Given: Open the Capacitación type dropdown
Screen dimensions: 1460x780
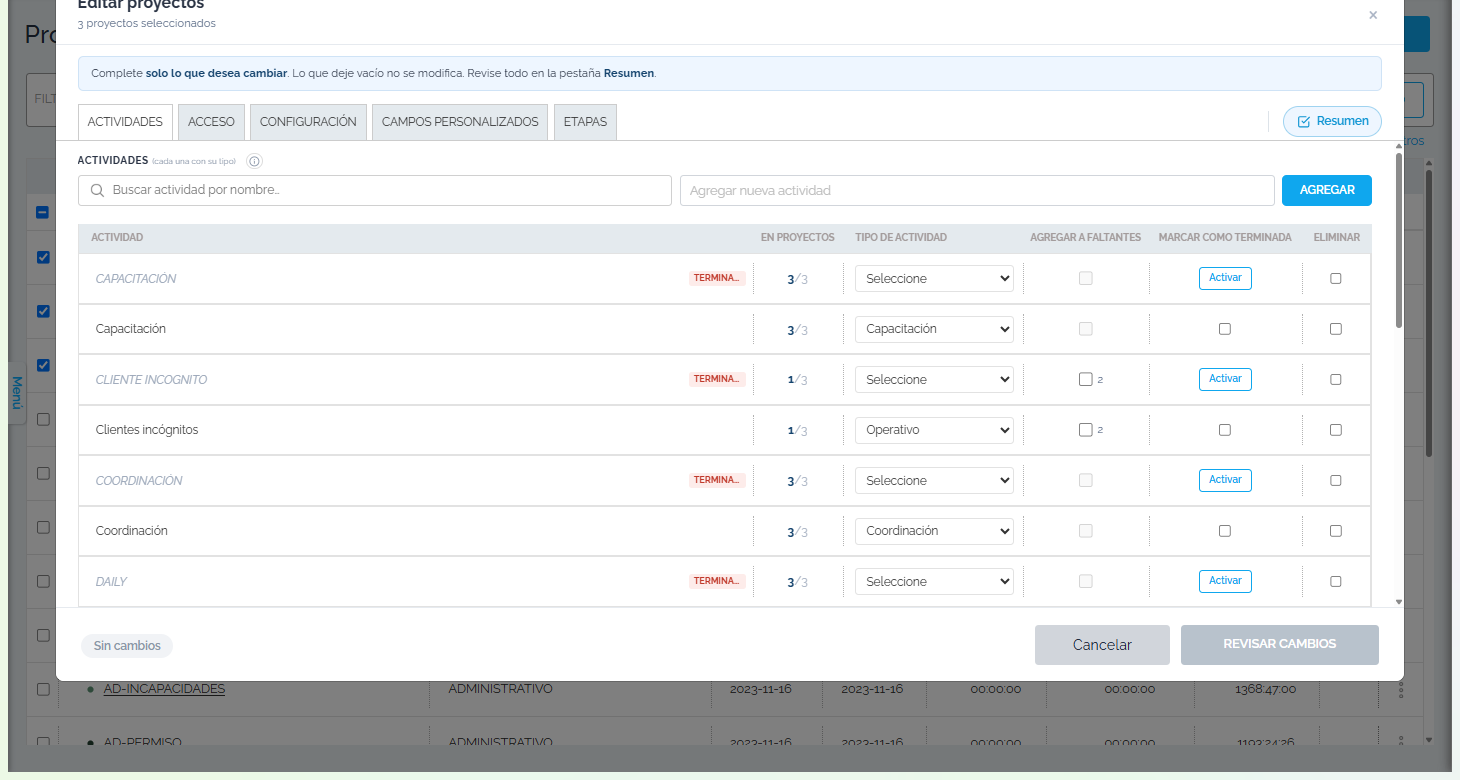Looking at the screenshot, I should tap(934, 329).
